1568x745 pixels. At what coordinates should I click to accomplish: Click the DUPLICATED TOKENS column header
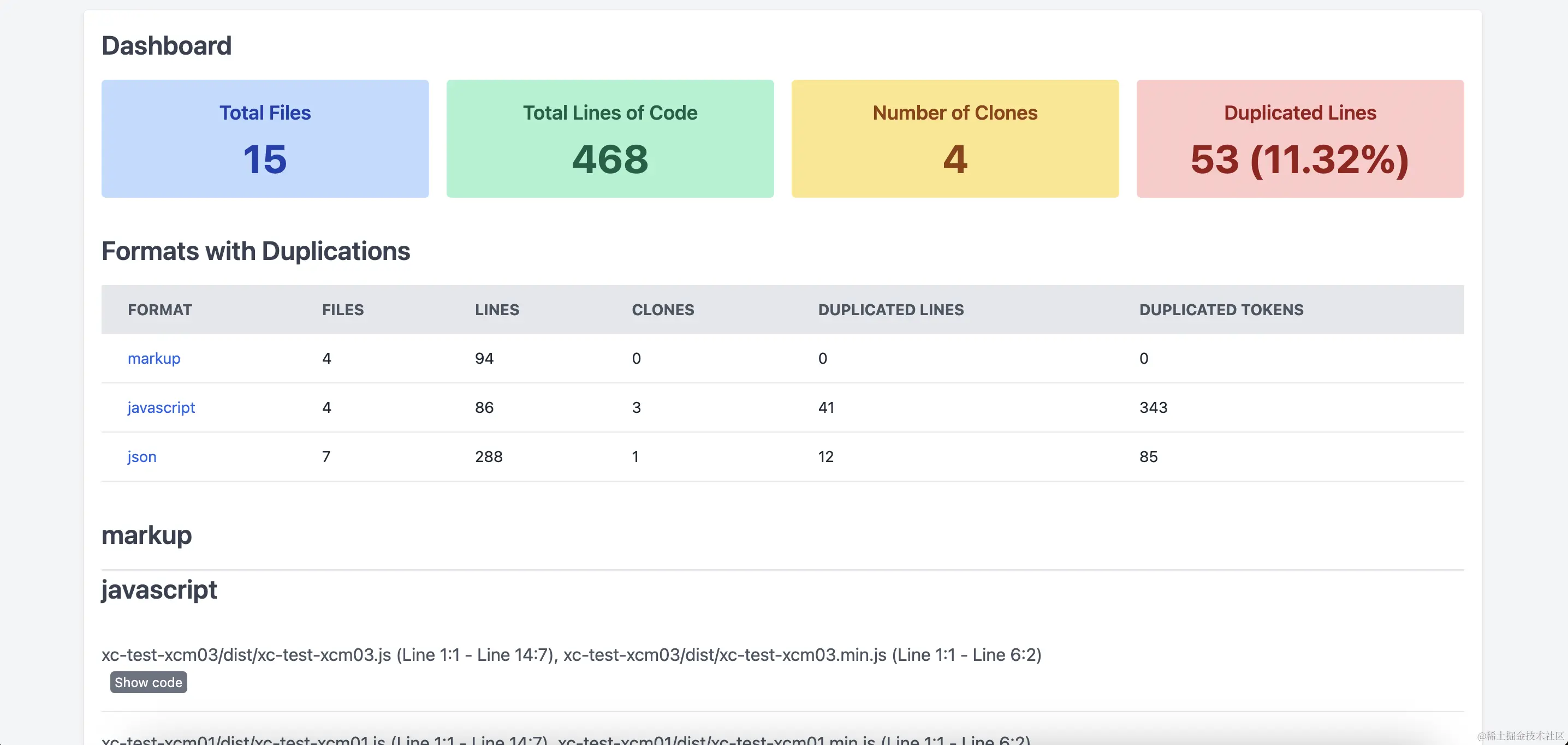coord(1221,310)
